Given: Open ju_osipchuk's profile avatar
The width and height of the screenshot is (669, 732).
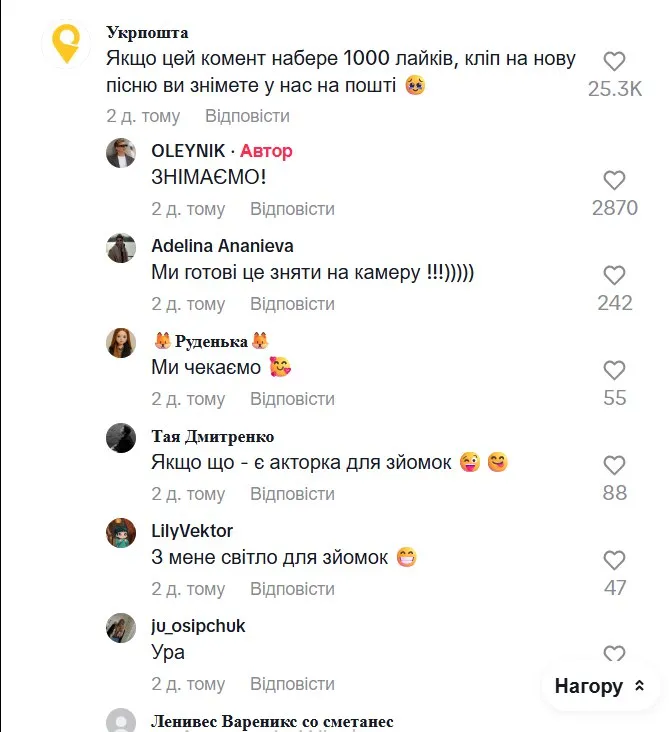Looking at the screenshot, I should (121, 628).
